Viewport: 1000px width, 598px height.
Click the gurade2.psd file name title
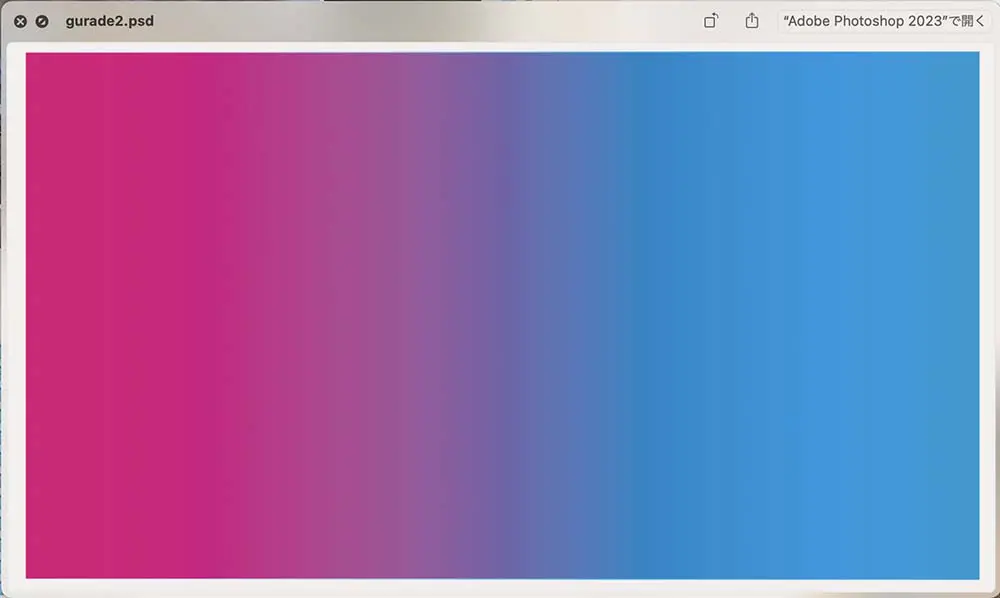click(x=109, y=21)
